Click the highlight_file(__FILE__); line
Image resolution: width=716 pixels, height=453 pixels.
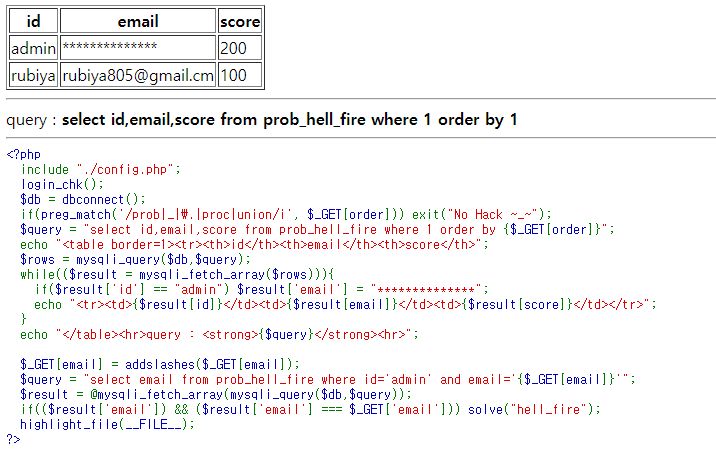click(x=107, y=425)
